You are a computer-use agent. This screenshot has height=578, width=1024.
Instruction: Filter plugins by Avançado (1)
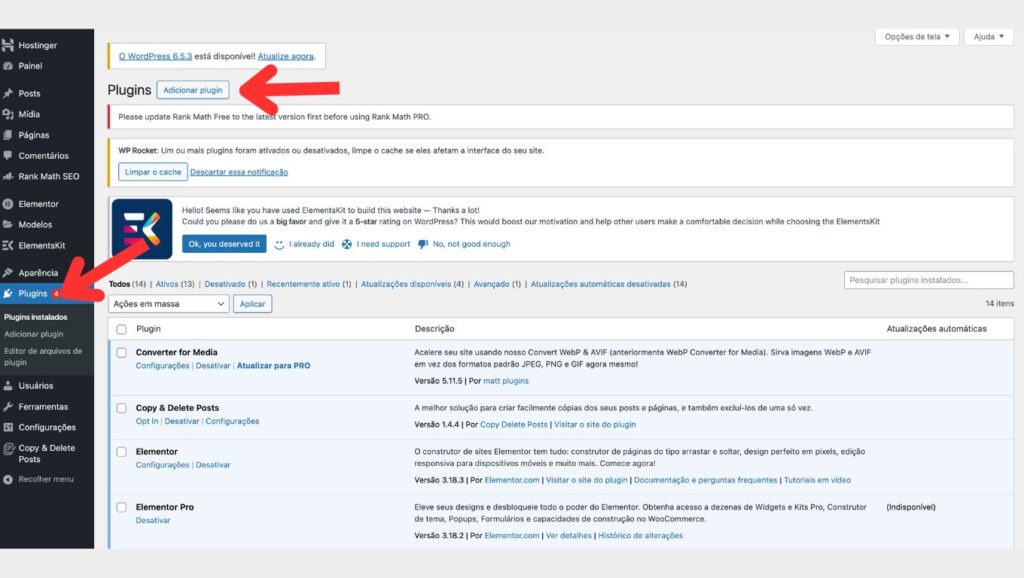[497, 284]
